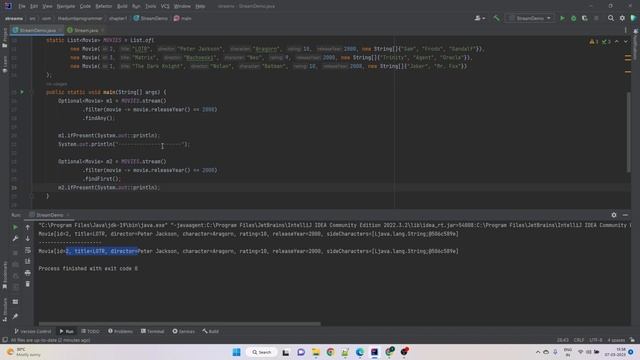Open the Terminal tool window
Image resolution: width=640 pixels, height=360 pixels.
[x=152, y=331]
